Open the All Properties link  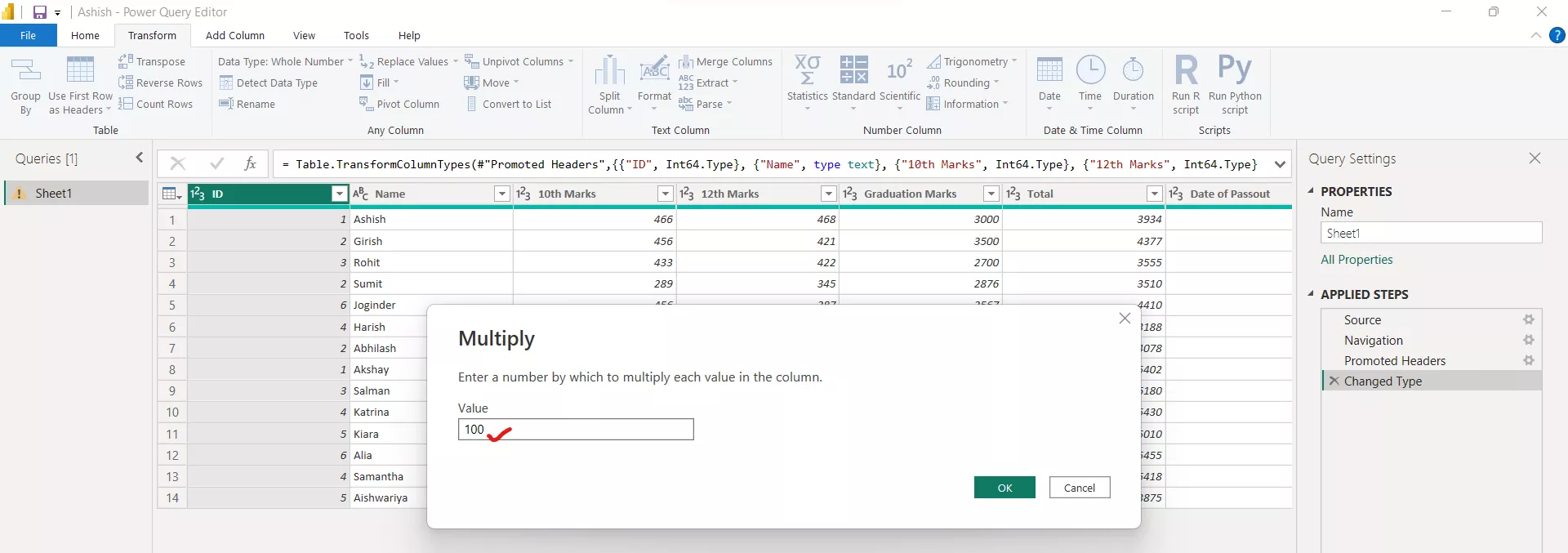pyautogui.click(x=1356, y=259)
